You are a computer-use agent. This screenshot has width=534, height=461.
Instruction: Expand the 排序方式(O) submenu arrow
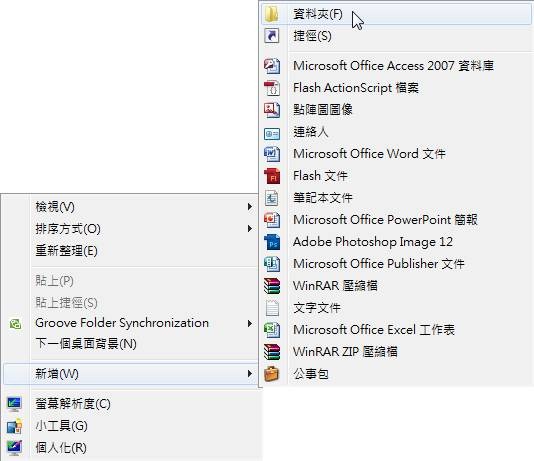250,229
